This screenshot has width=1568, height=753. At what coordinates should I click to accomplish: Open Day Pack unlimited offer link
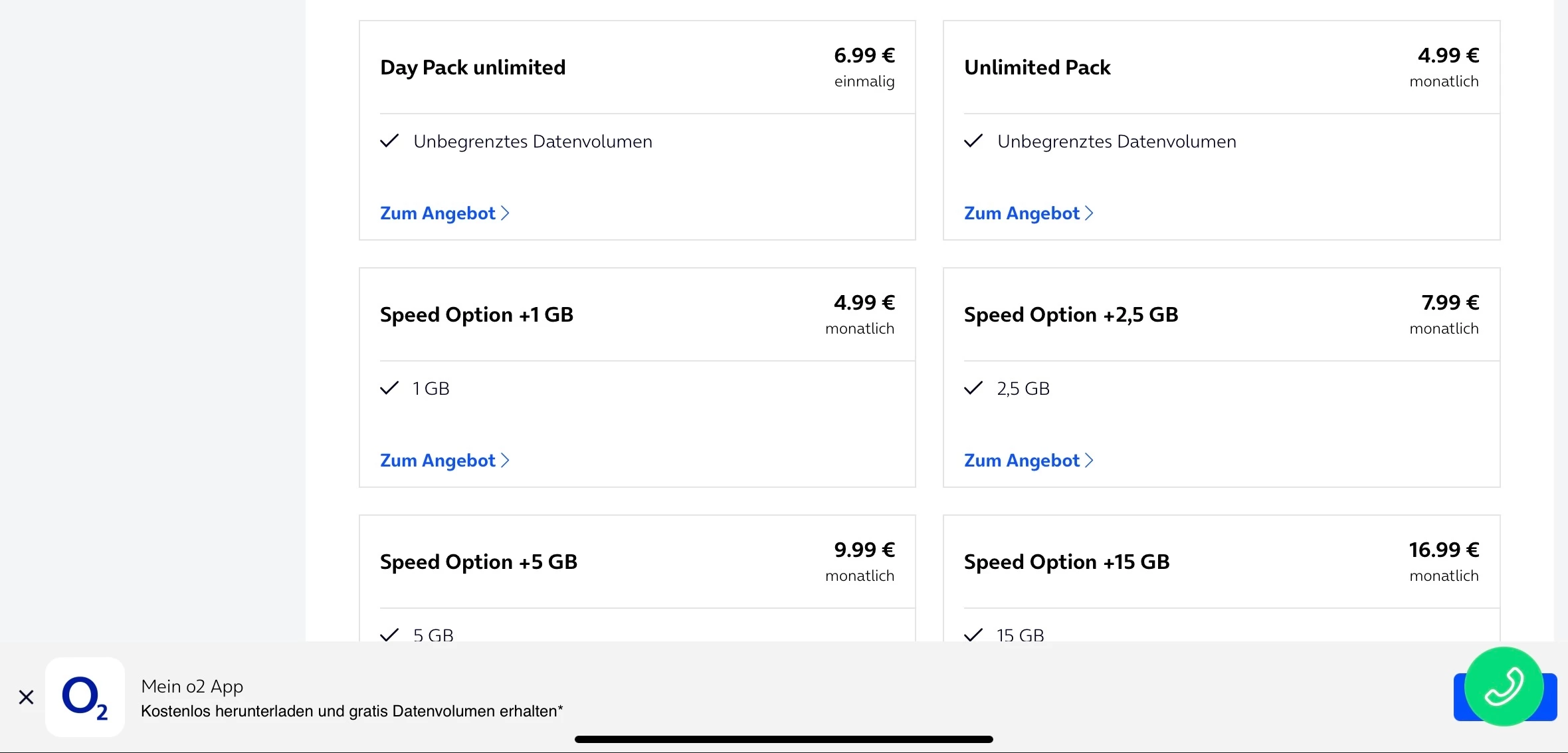[x=444, y=213]
